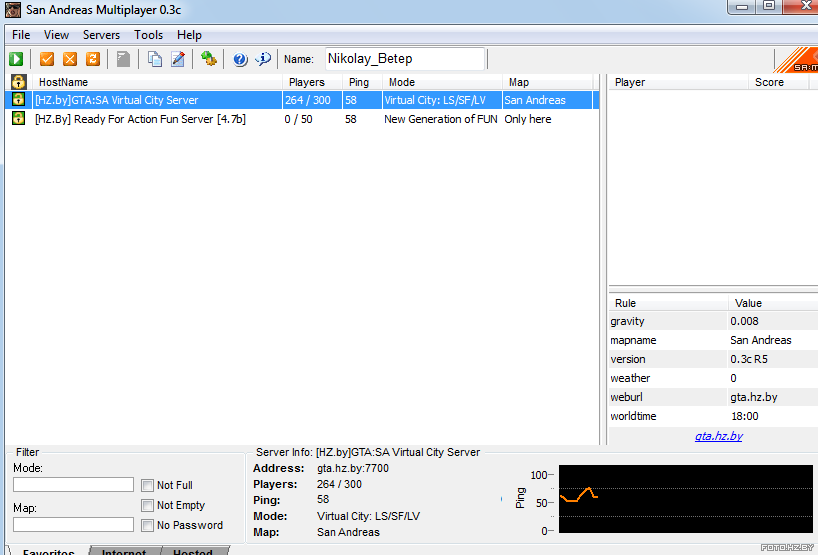Click the Copy Server Info icon
The height and width of the screenshot is (555, 818).
154,59
